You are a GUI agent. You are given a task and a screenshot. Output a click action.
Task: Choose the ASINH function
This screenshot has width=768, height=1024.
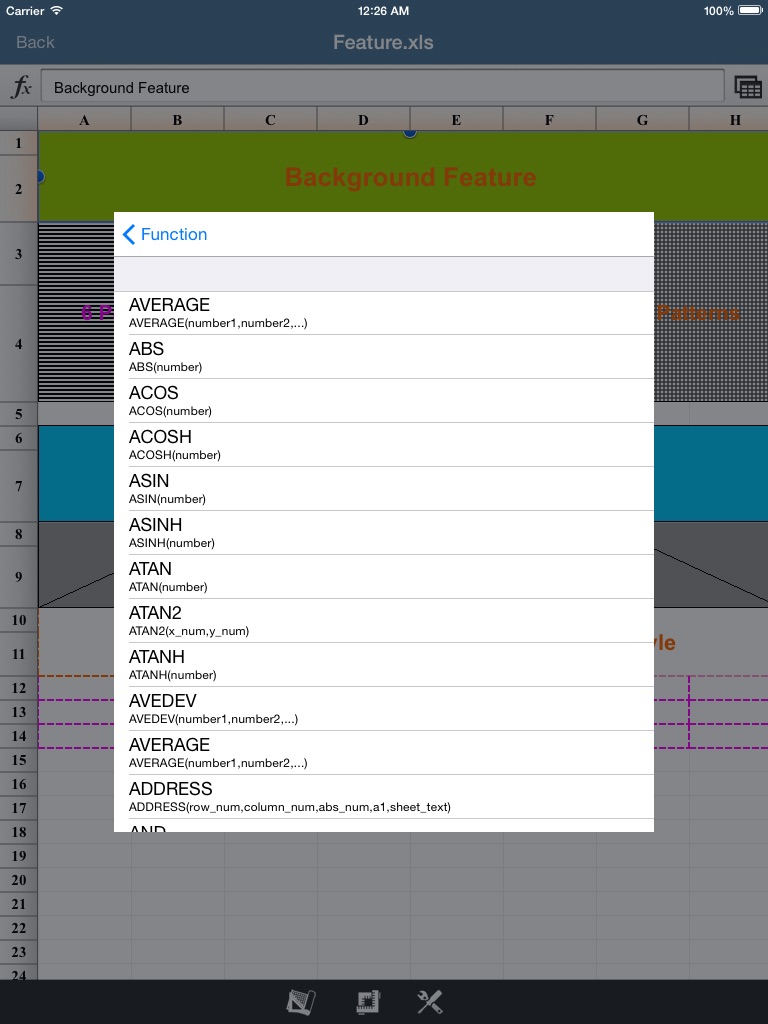click(x=384, y=533)
